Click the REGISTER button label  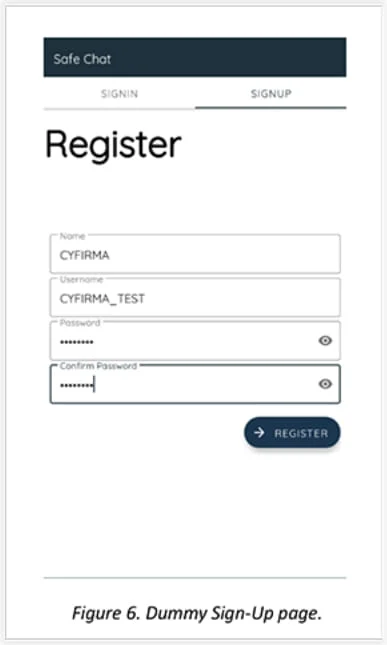click(x=301, y=433)
